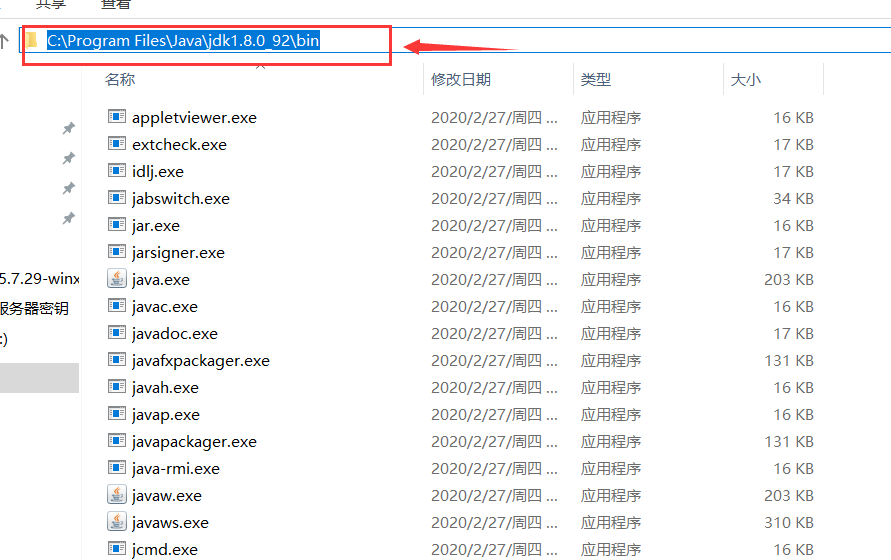Screen dimensions: 891x560
Task: Click the jar.exe file icon
Action: point(116,225)
